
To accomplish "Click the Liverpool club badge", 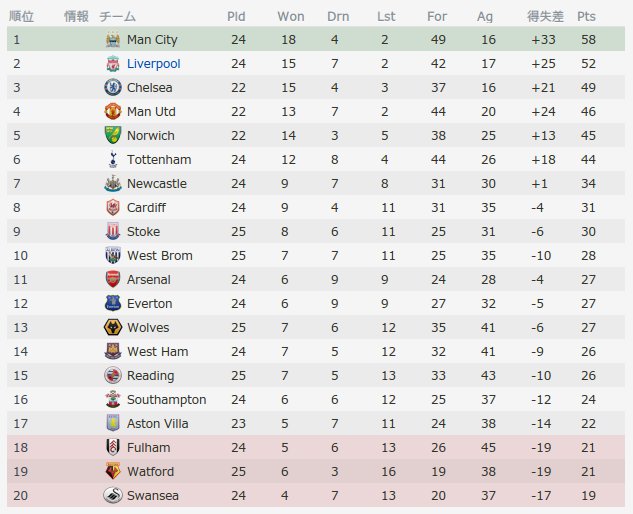I will [x=113, y=64].
